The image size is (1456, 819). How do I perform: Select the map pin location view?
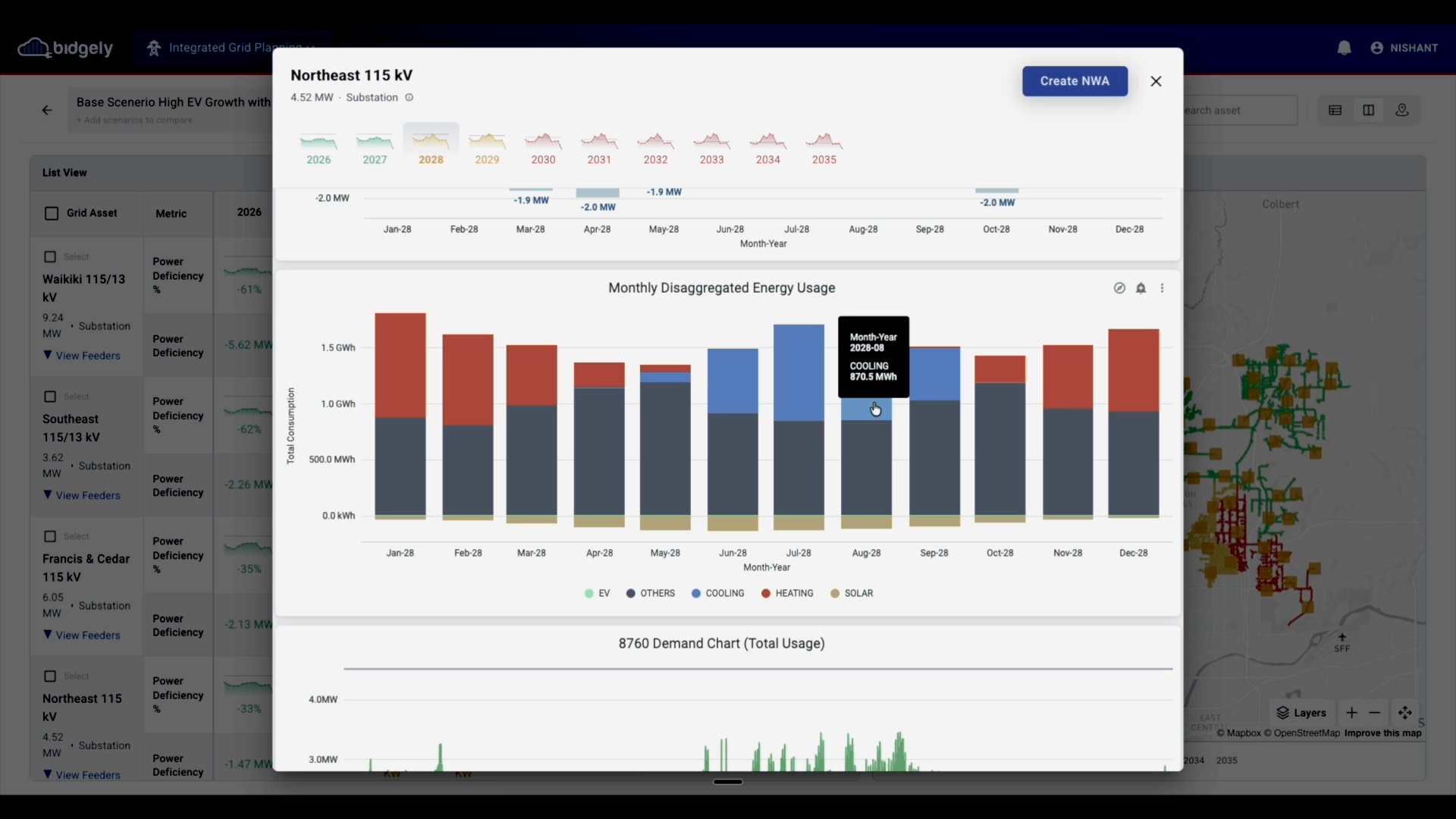(1402, 110)
